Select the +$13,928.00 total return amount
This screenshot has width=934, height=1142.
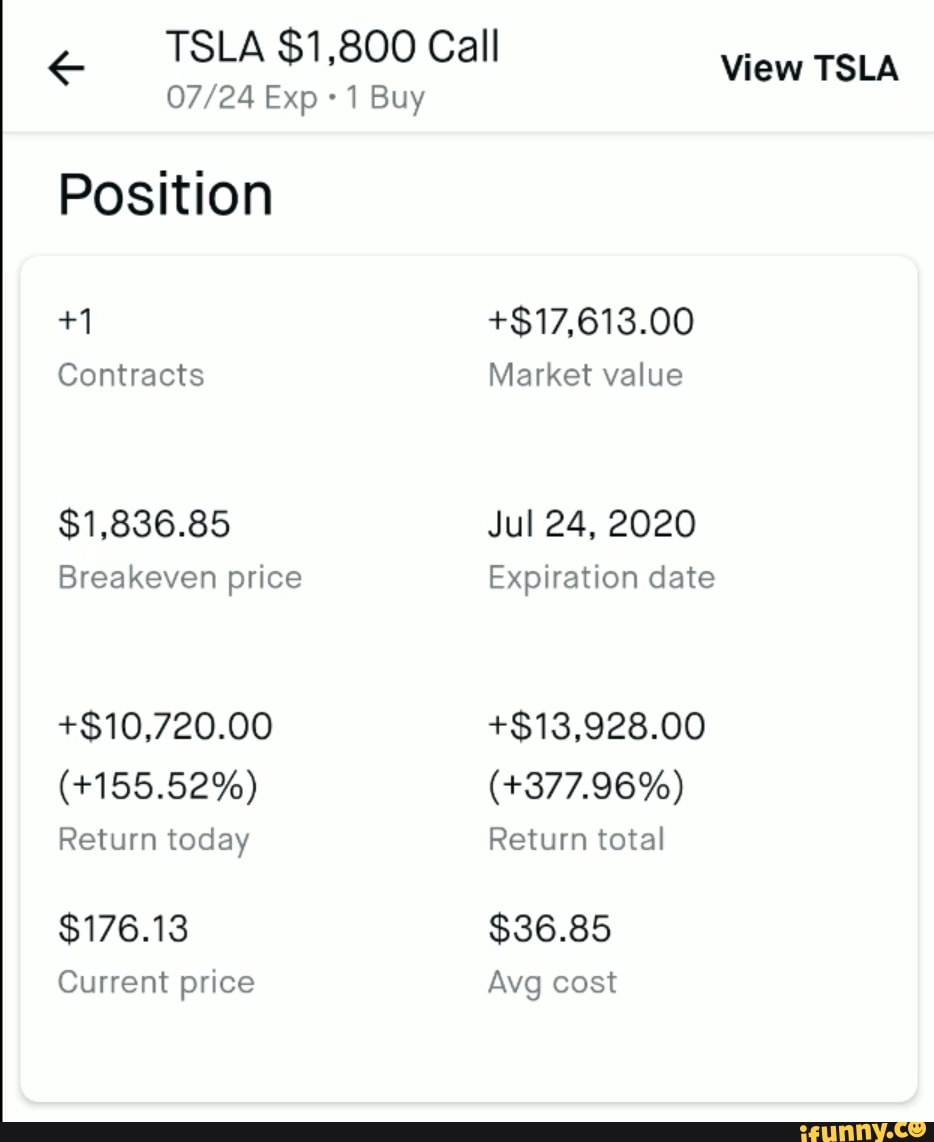pos(597,726)
